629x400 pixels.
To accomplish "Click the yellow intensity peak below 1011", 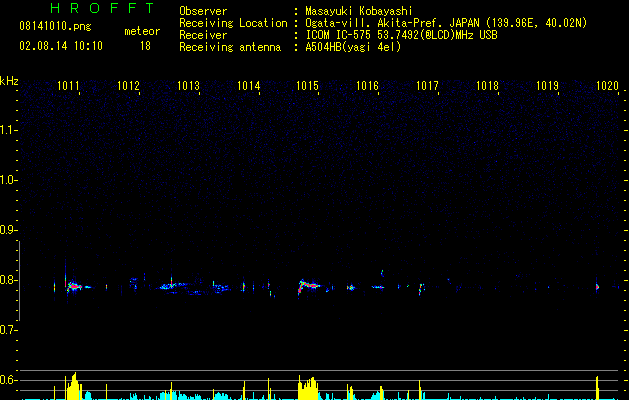I will coord(73,386).
